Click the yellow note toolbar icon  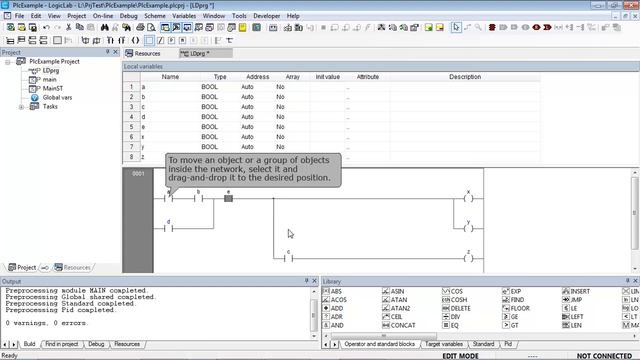[242, 27]
